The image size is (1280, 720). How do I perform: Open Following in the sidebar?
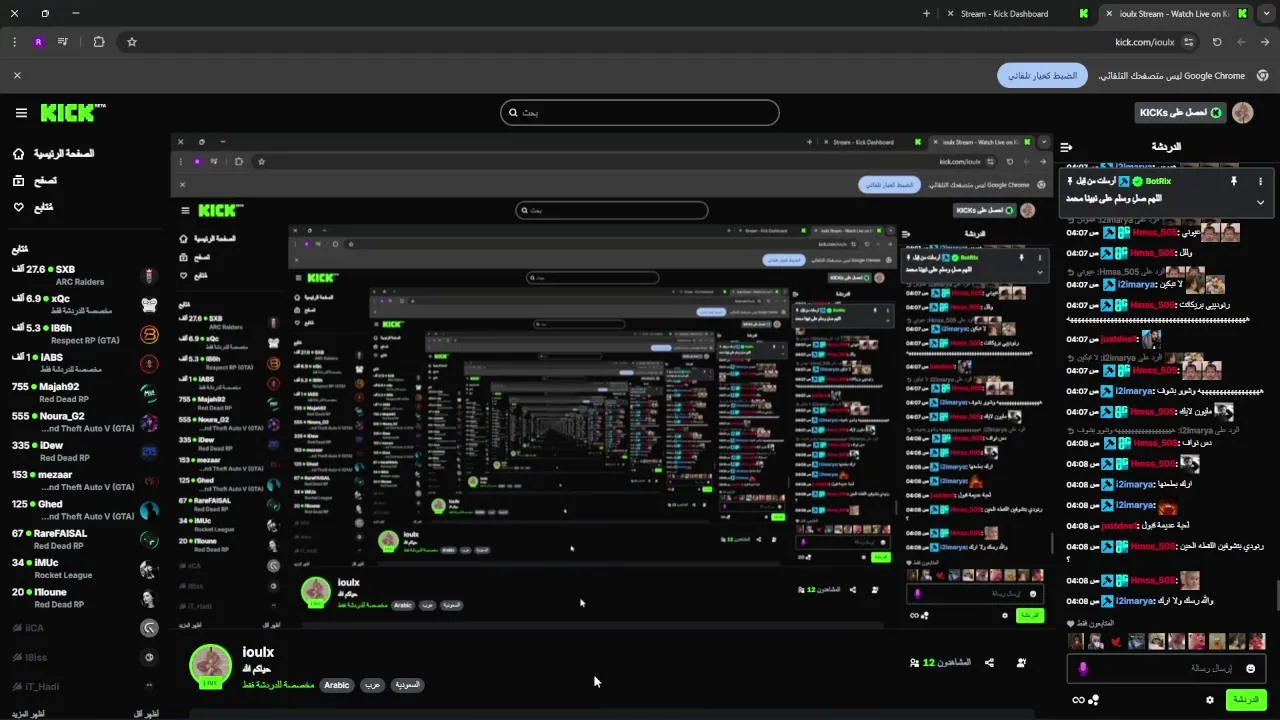(33, 208)
